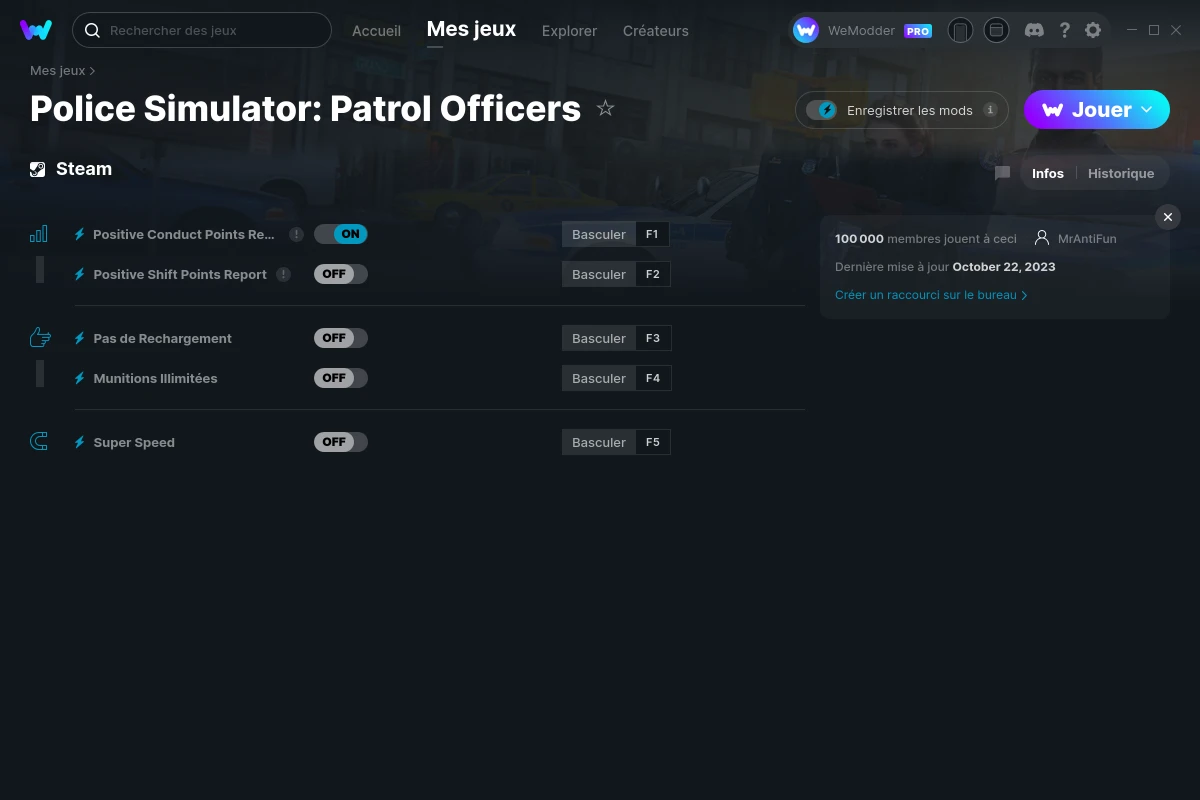Click the F4 hotkey key box
This screenshot has height=800, width=1200.
[x=653, y=378]
